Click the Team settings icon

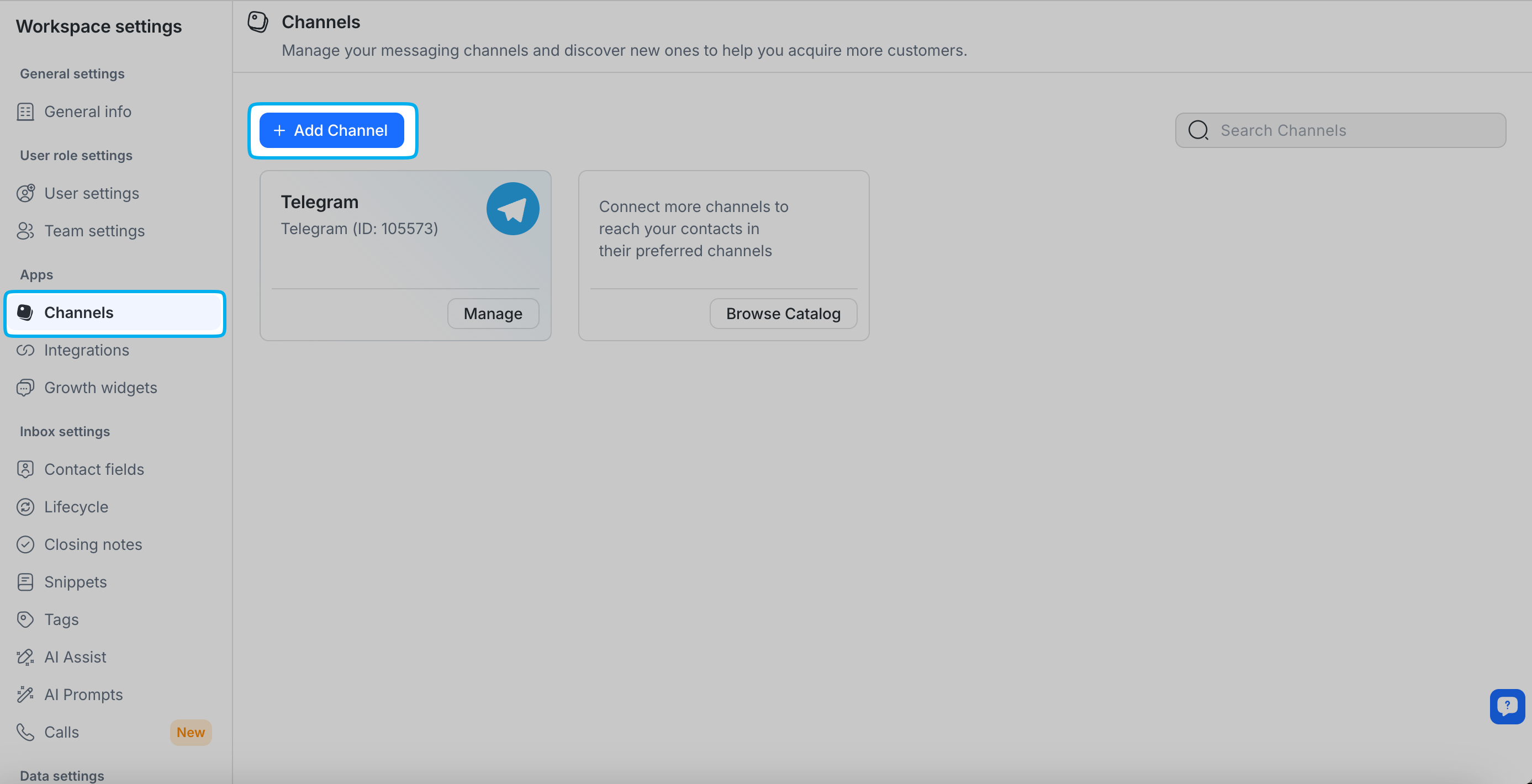pos(25,231)
